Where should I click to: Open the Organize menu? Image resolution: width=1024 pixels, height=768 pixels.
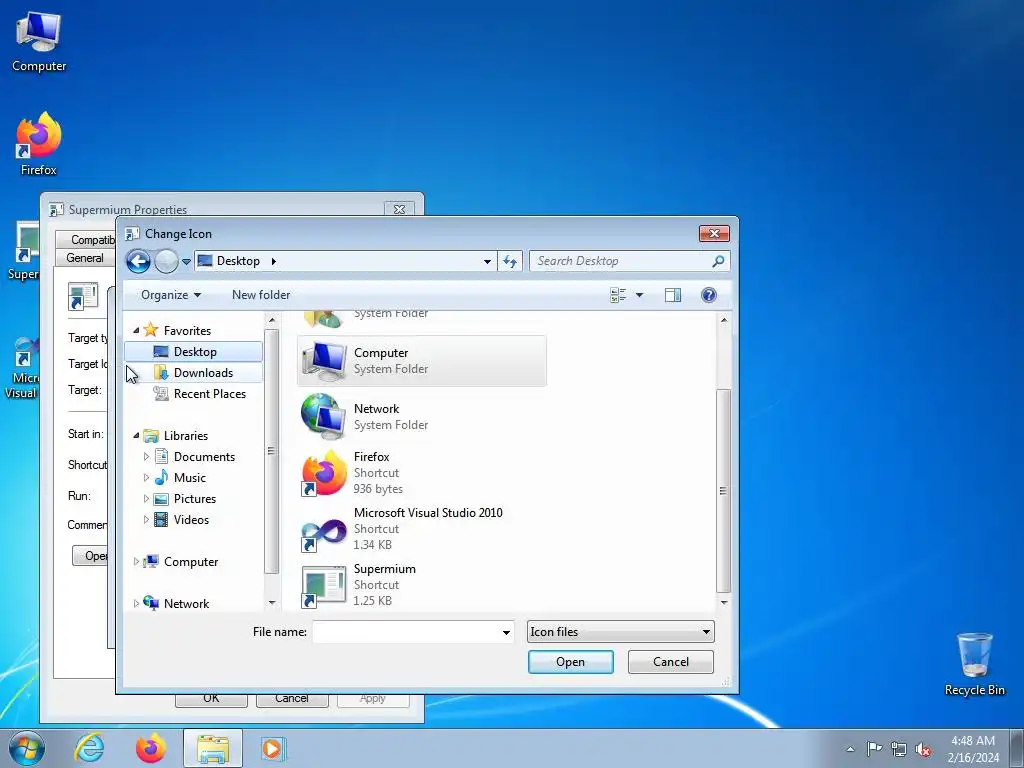click(170, 295)
